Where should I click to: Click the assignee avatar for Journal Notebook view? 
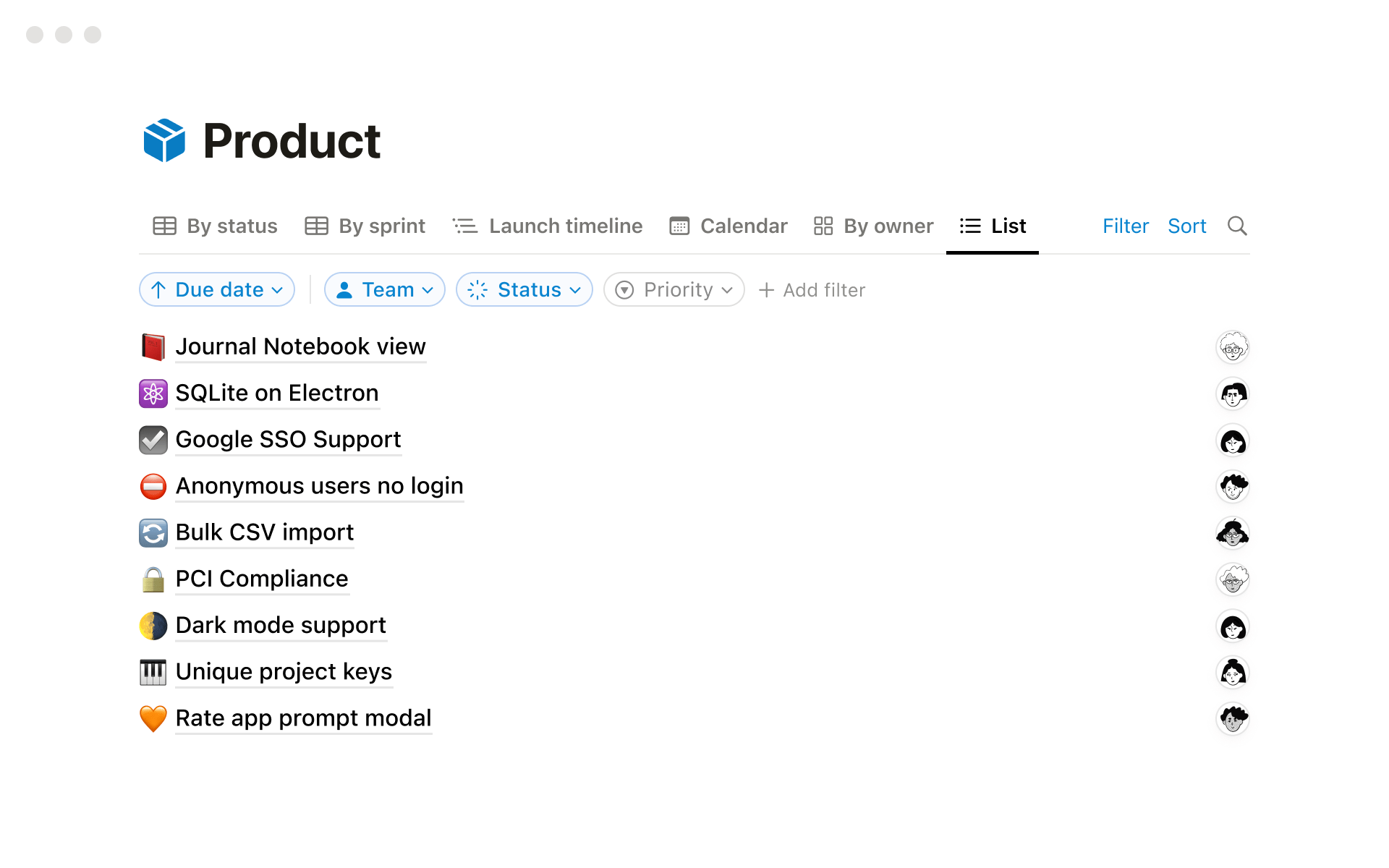click(1233, 347)
